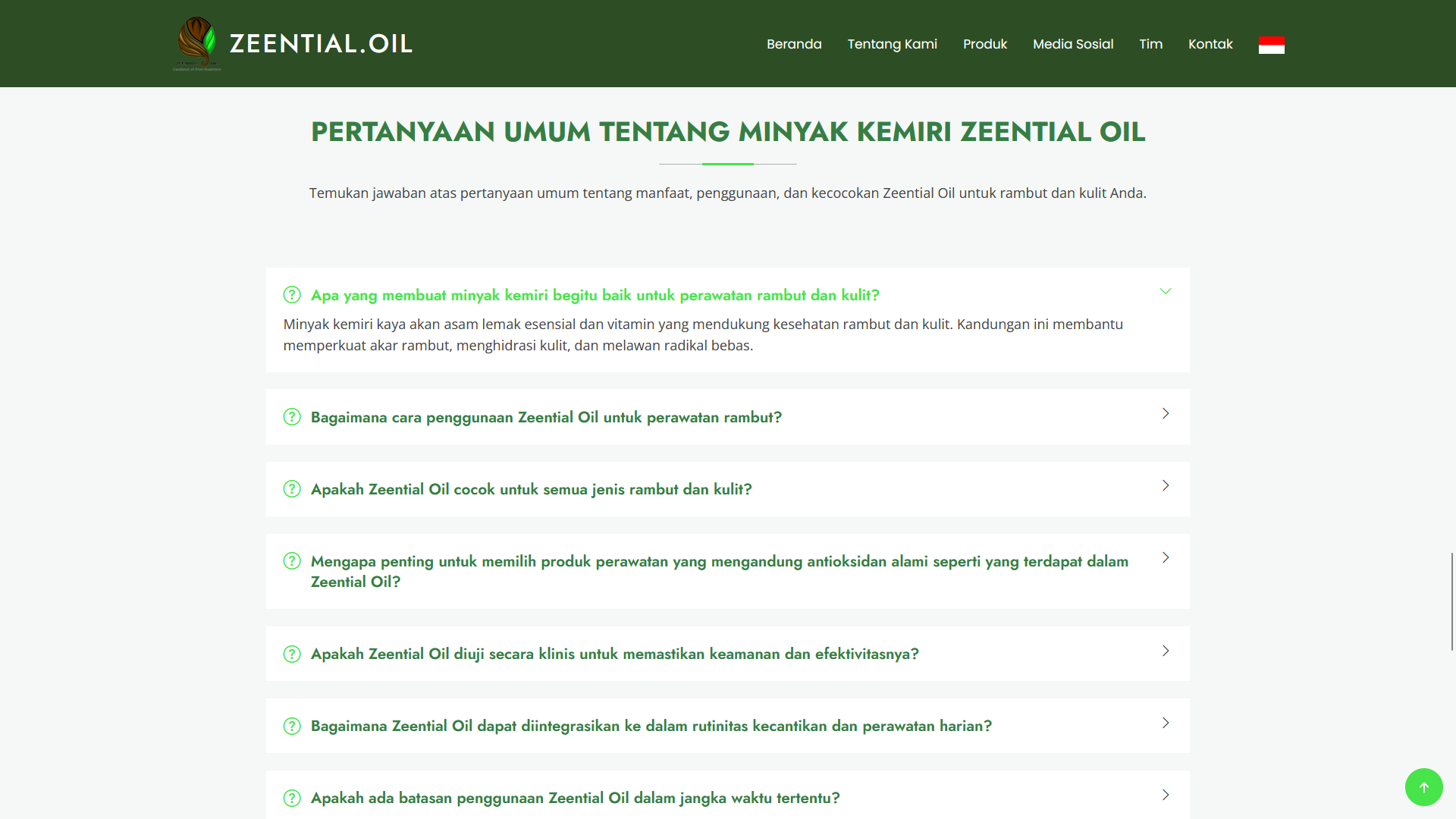Click the Zeential Oil logo icon
Screen dimensions: 1456x819
click(x=197, y=43)
